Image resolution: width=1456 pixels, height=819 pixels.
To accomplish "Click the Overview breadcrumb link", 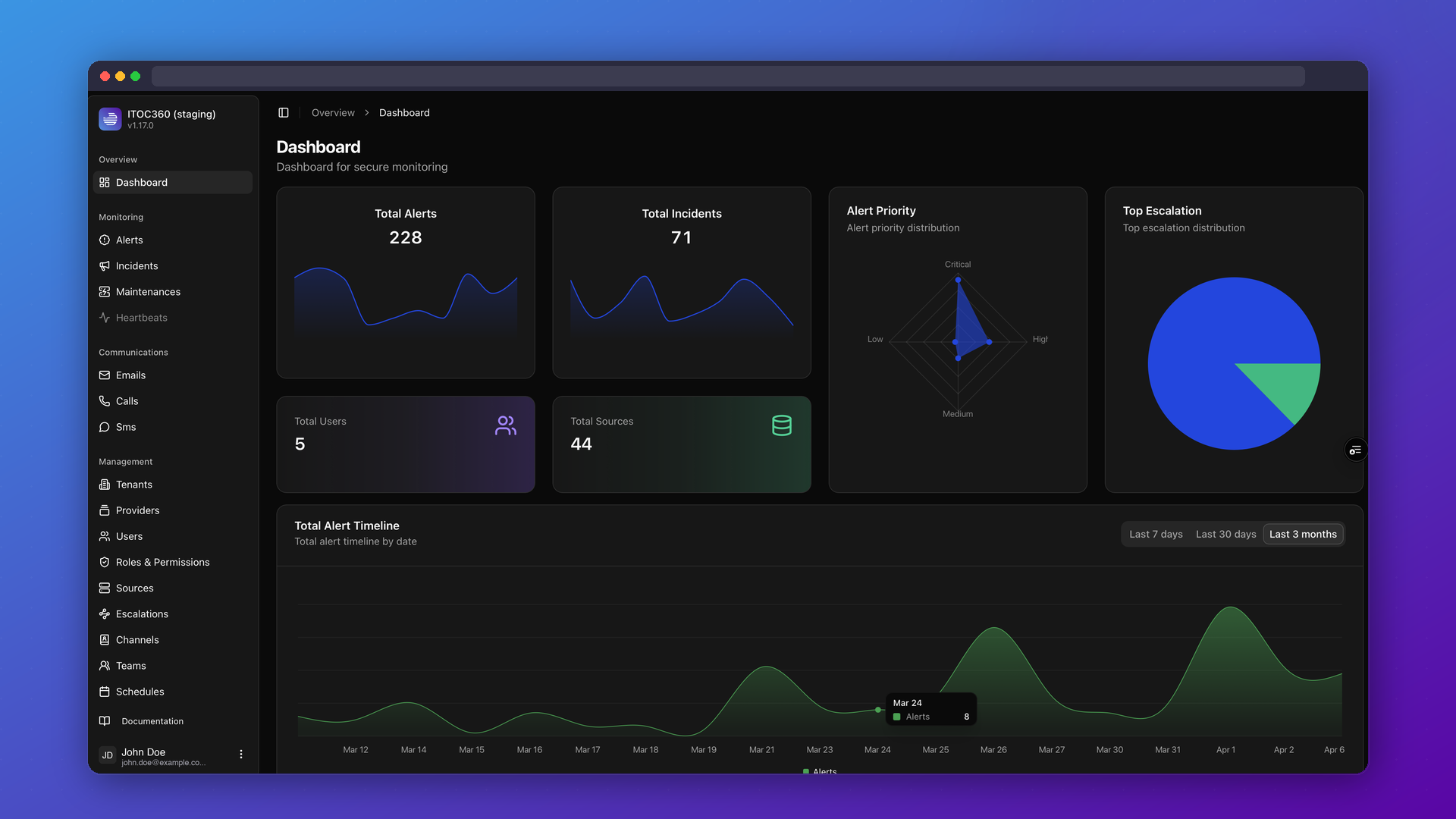I will click(x=333, y=113).
